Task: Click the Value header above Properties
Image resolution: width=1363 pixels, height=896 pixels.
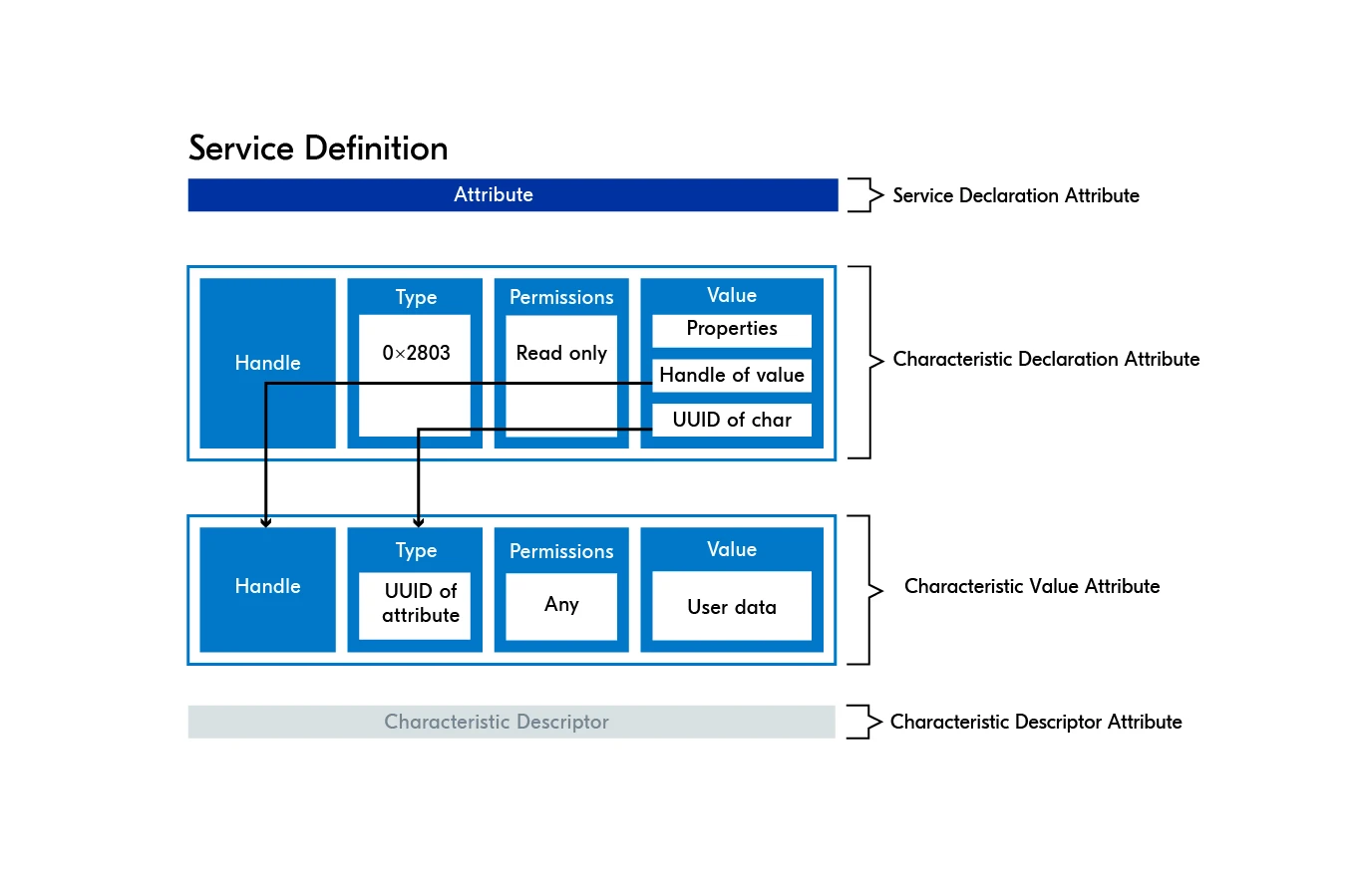Action: point(732,295)
